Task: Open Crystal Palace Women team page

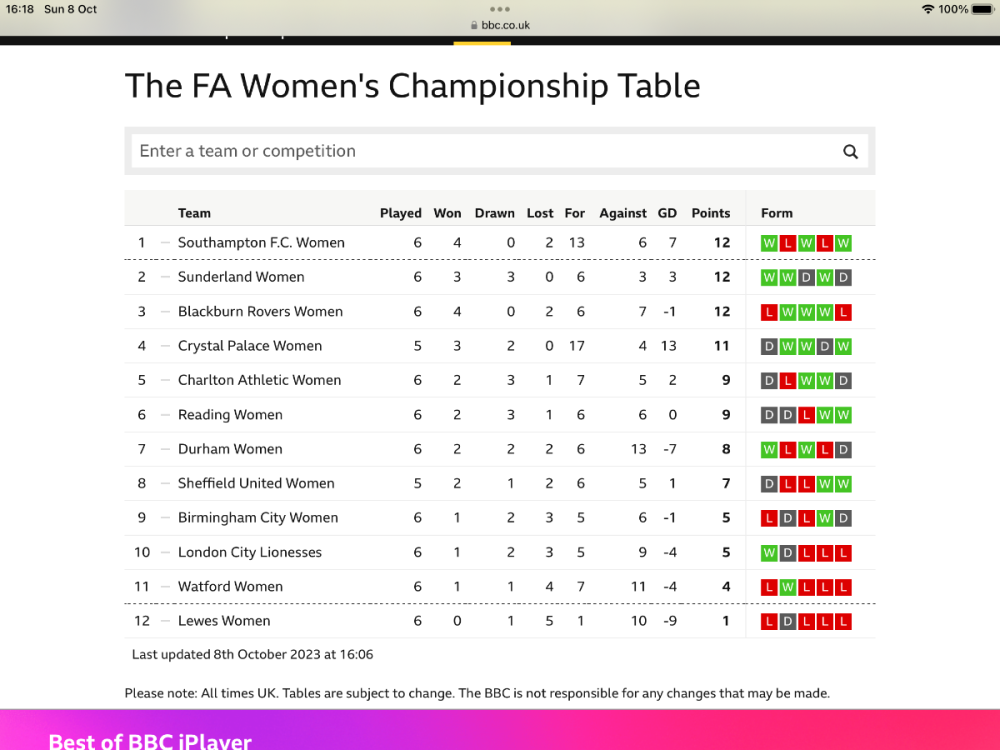Action: coord(250,346)
